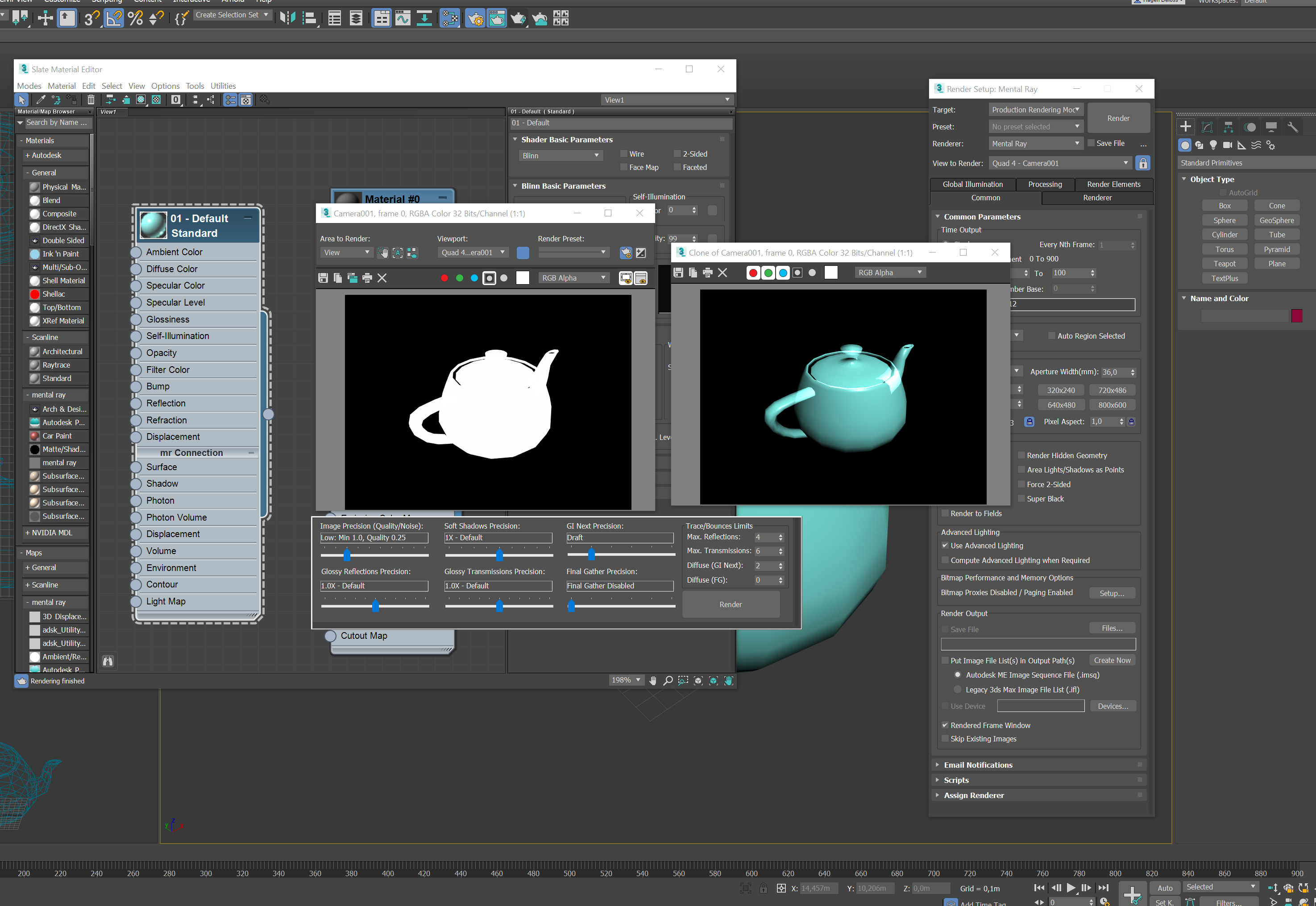Enable Render Hidden Geometry
This screenshot has height=906, width=1316.
1022,455
